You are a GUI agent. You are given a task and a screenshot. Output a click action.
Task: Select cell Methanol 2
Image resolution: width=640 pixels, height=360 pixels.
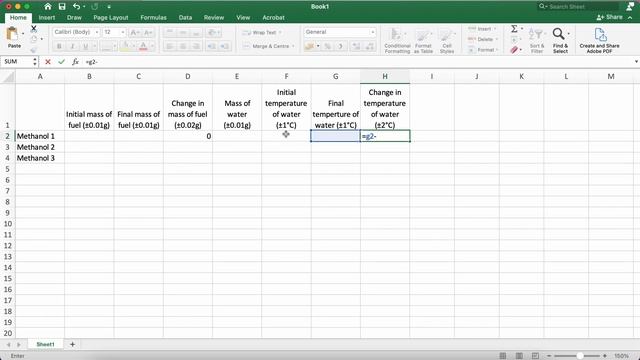(x=40, y=147)
